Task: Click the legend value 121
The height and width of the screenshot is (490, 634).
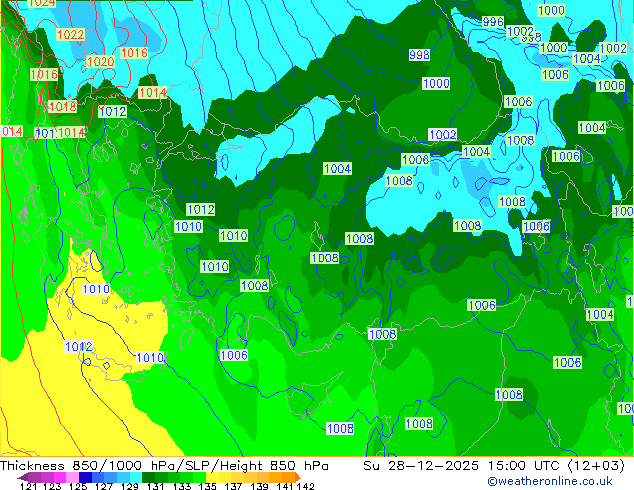Action: (x=29, y=486)
